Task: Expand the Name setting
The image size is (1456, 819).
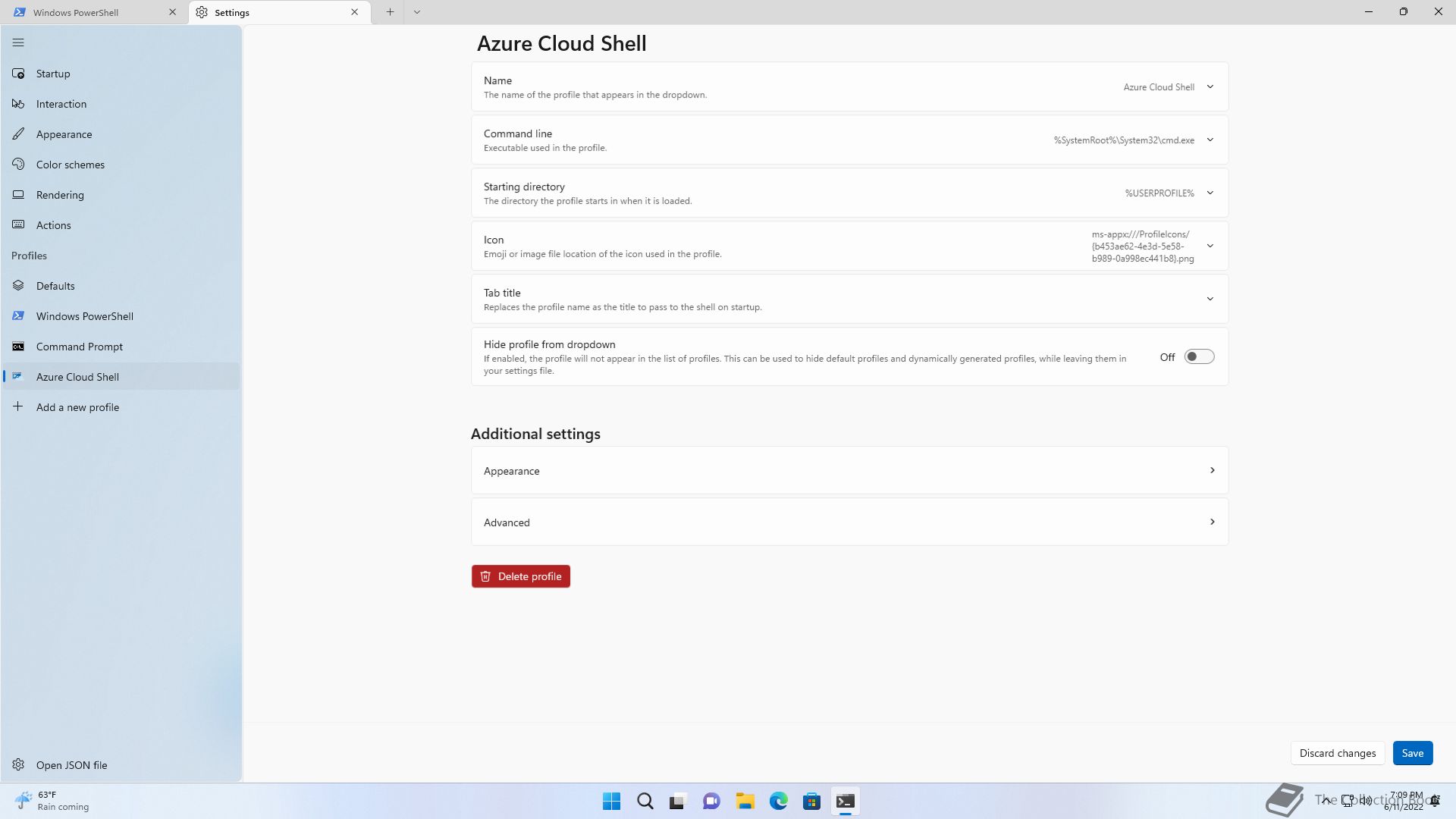Action: pos(849,87)
